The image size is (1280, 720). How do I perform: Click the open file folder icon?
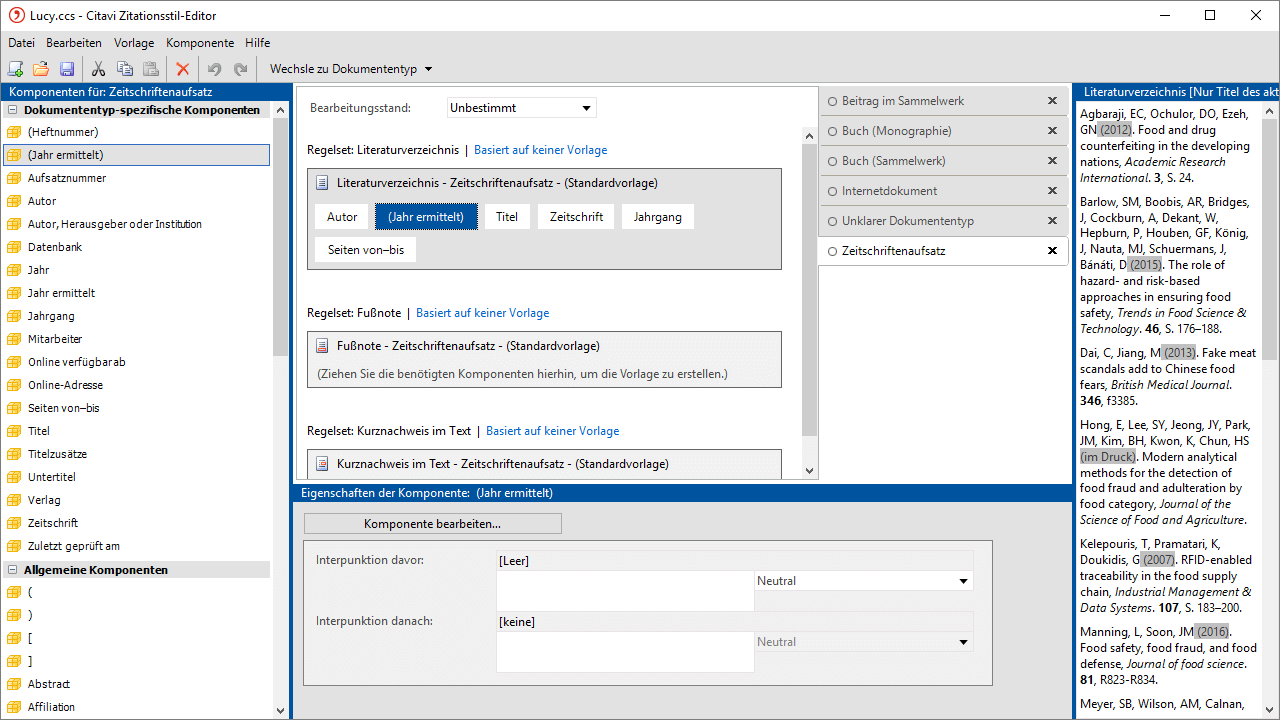41,69
